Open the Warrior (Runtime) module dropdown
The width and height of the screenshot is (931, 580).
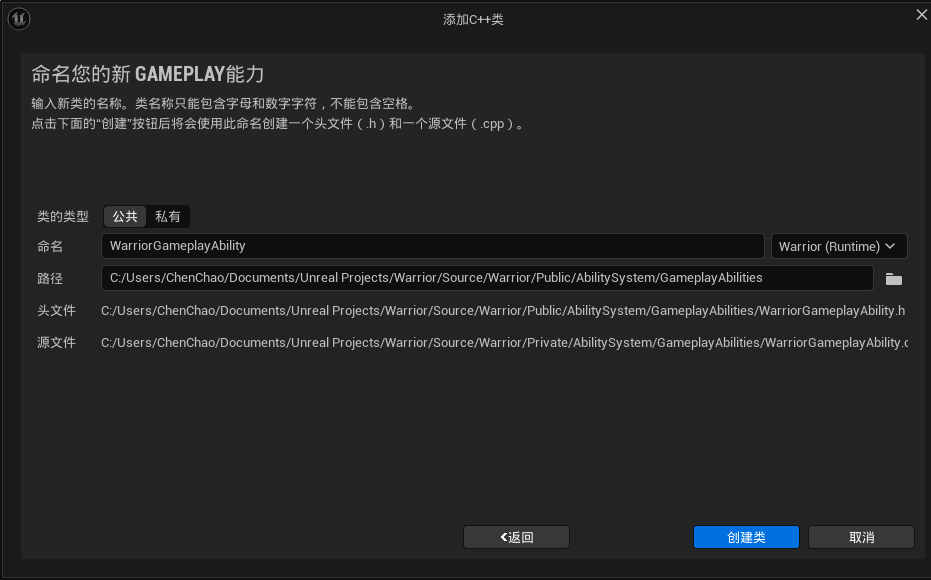[838, 246]
